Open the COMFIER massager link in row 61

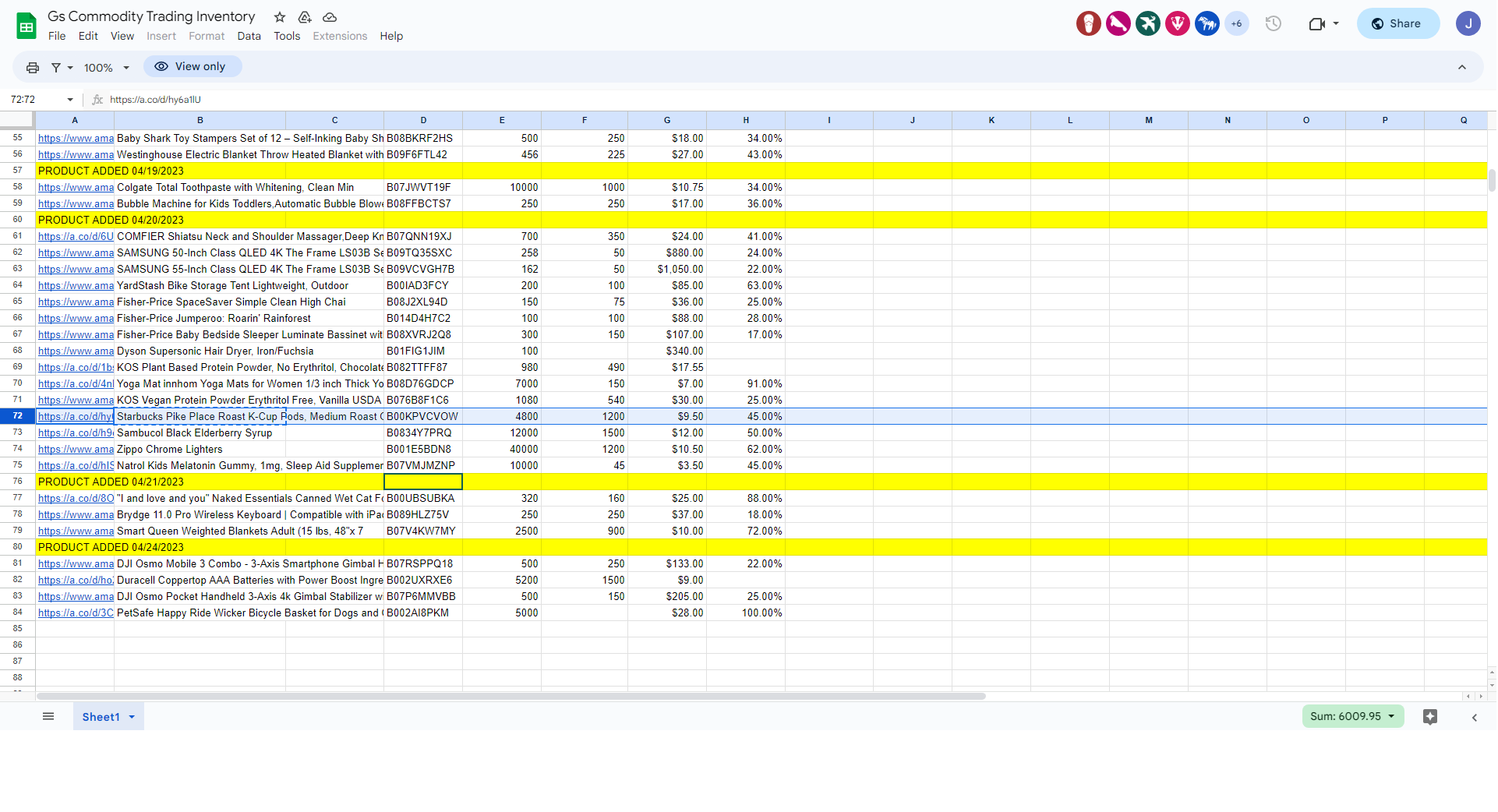(76, 237)
